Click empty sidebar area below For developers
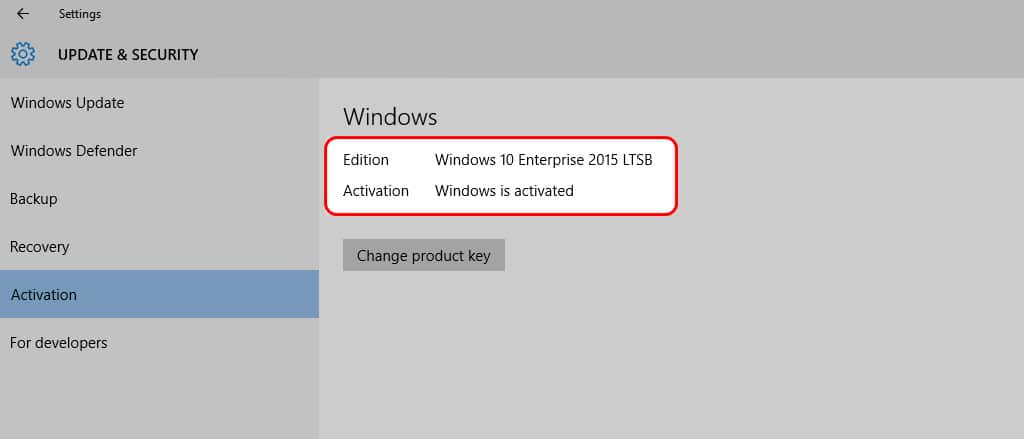1024x439 pixels. [x=159, y=402]
